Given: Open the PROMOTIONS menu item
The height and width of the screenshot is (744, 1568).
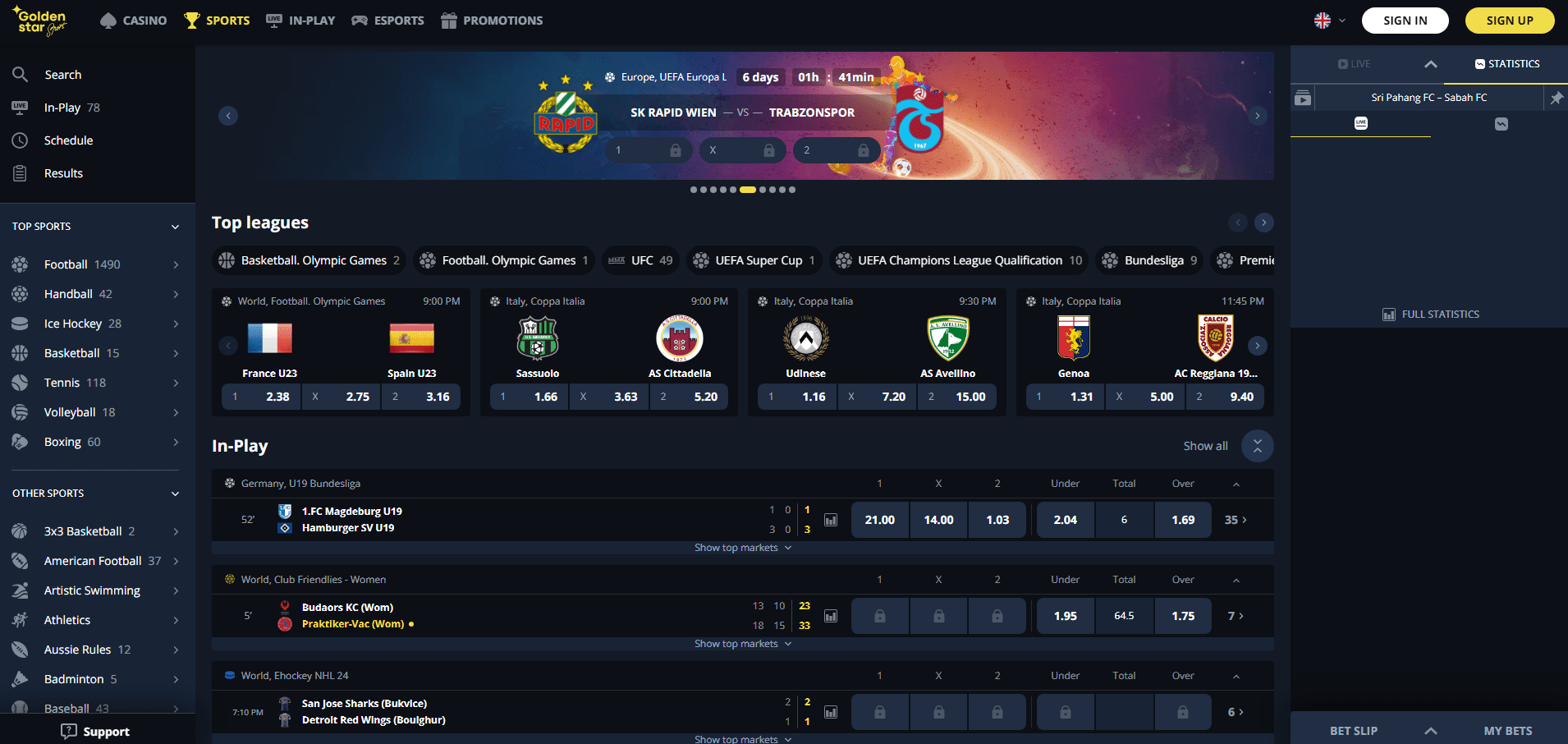Looking at the screenshot, I should pos(492,21).
